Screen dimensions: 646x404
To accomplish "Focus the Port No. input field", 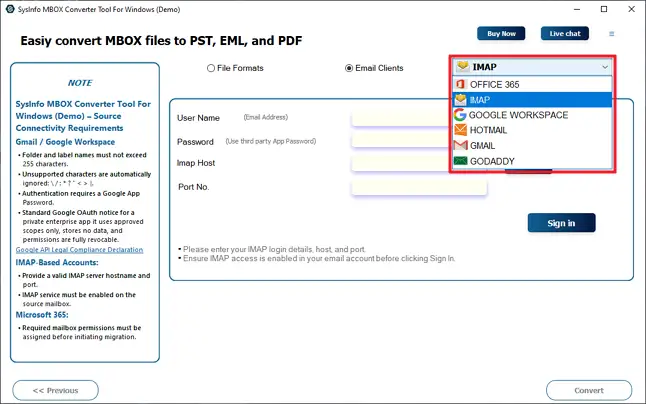I will (419, 187).
